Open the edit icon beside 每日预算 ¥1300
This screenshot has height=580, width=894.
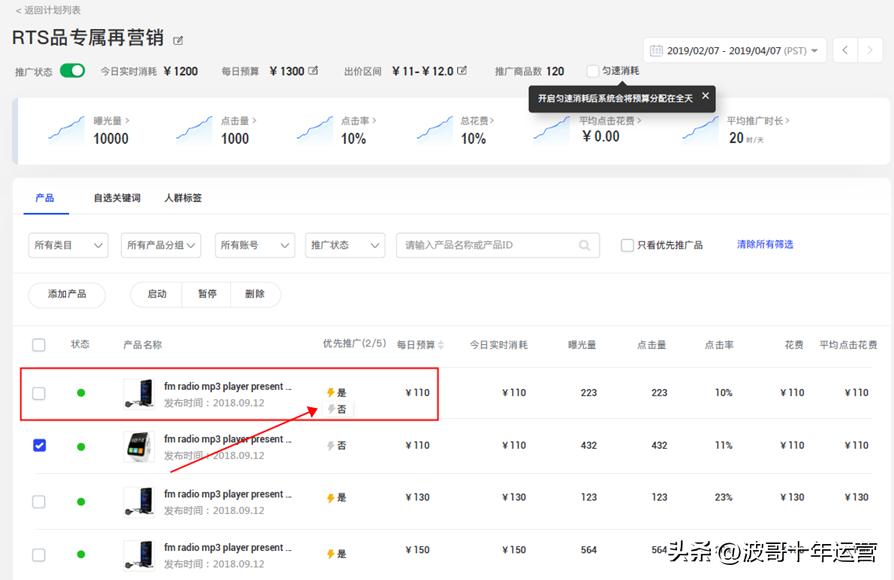tap(313, 70)
